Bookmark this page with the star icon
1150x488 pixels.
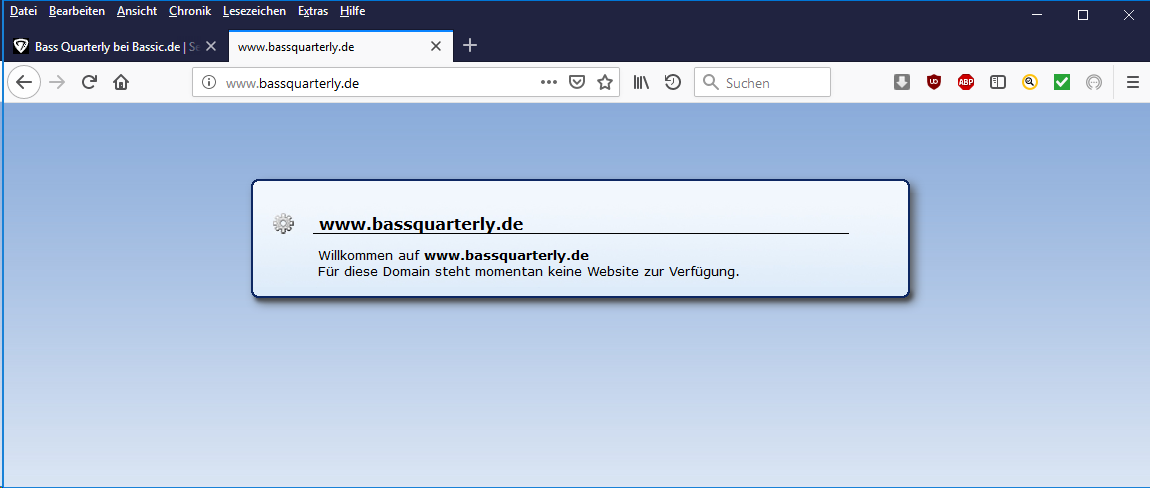605,83
